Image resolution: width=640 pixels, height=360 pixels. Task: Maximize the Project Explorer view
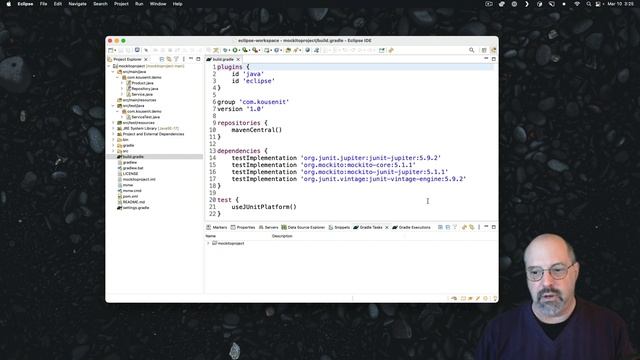point(198,59)
